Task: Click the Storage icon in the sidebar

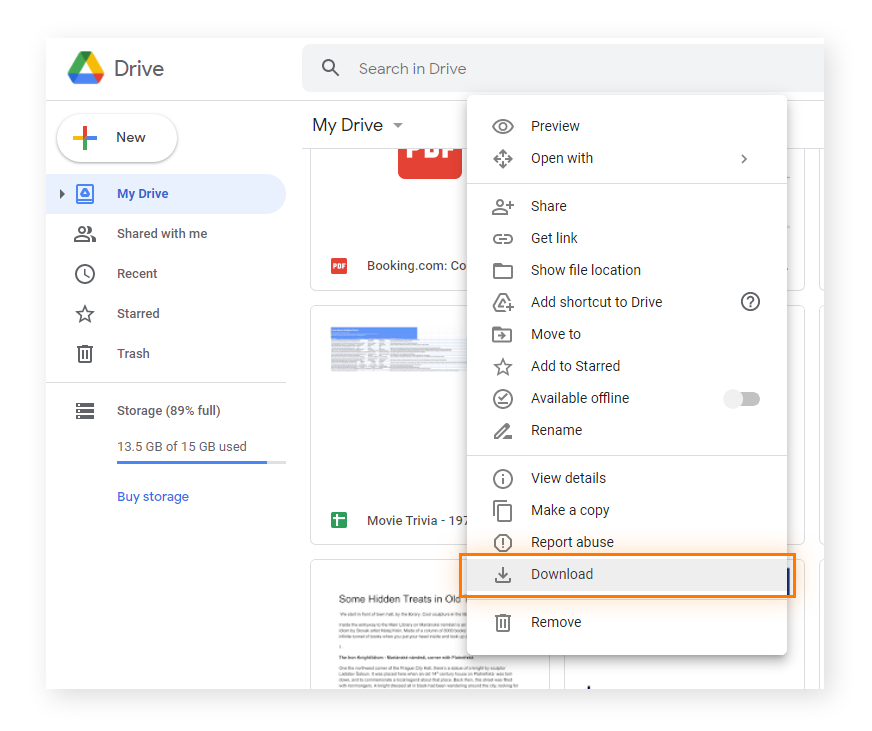Action: pos(86,410)
